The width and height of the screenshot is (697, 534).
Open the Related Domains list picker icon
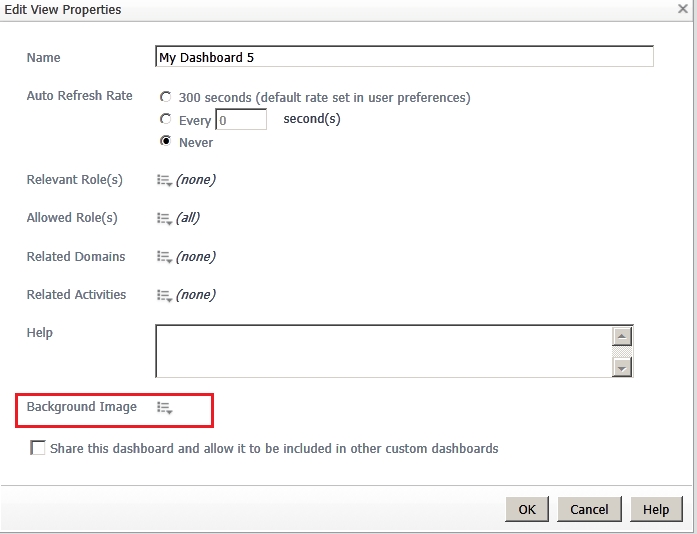click(x=164, y=257)
